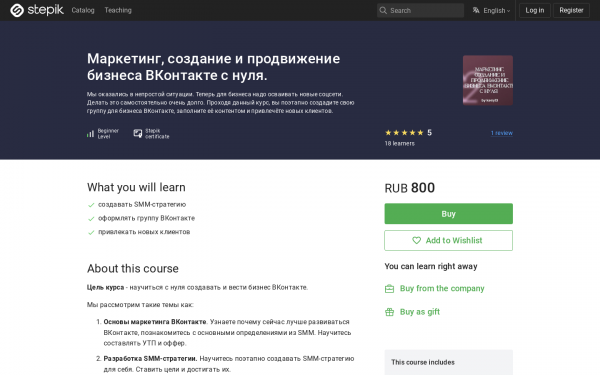
Task: Select Buy as gift link
Action: click(x=420, y=312)
